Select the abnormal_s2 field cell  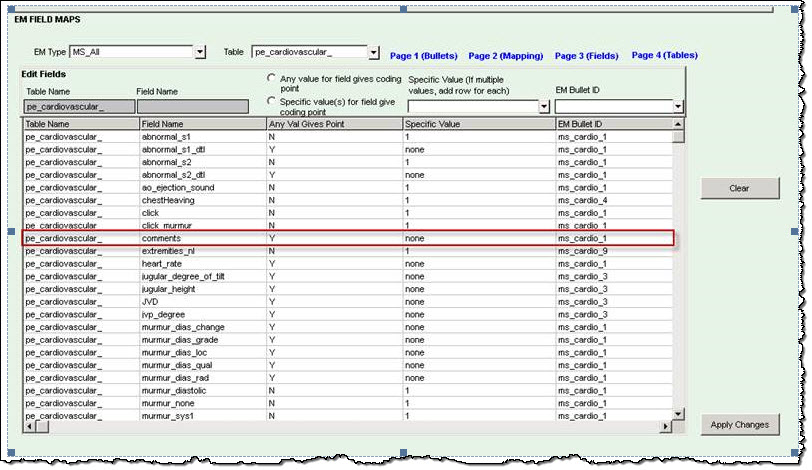203,162
